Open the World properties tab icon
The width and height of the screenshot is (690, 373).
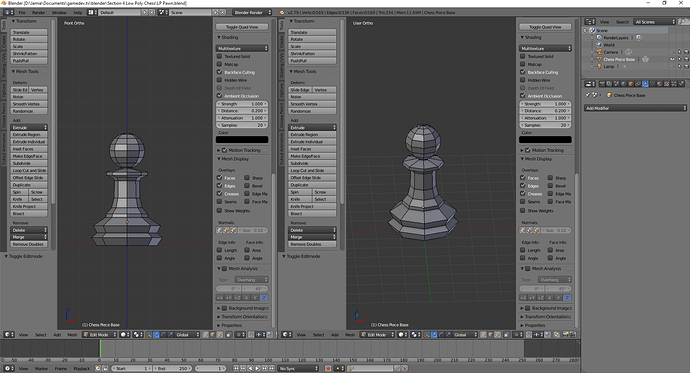(x=624, y=84)
